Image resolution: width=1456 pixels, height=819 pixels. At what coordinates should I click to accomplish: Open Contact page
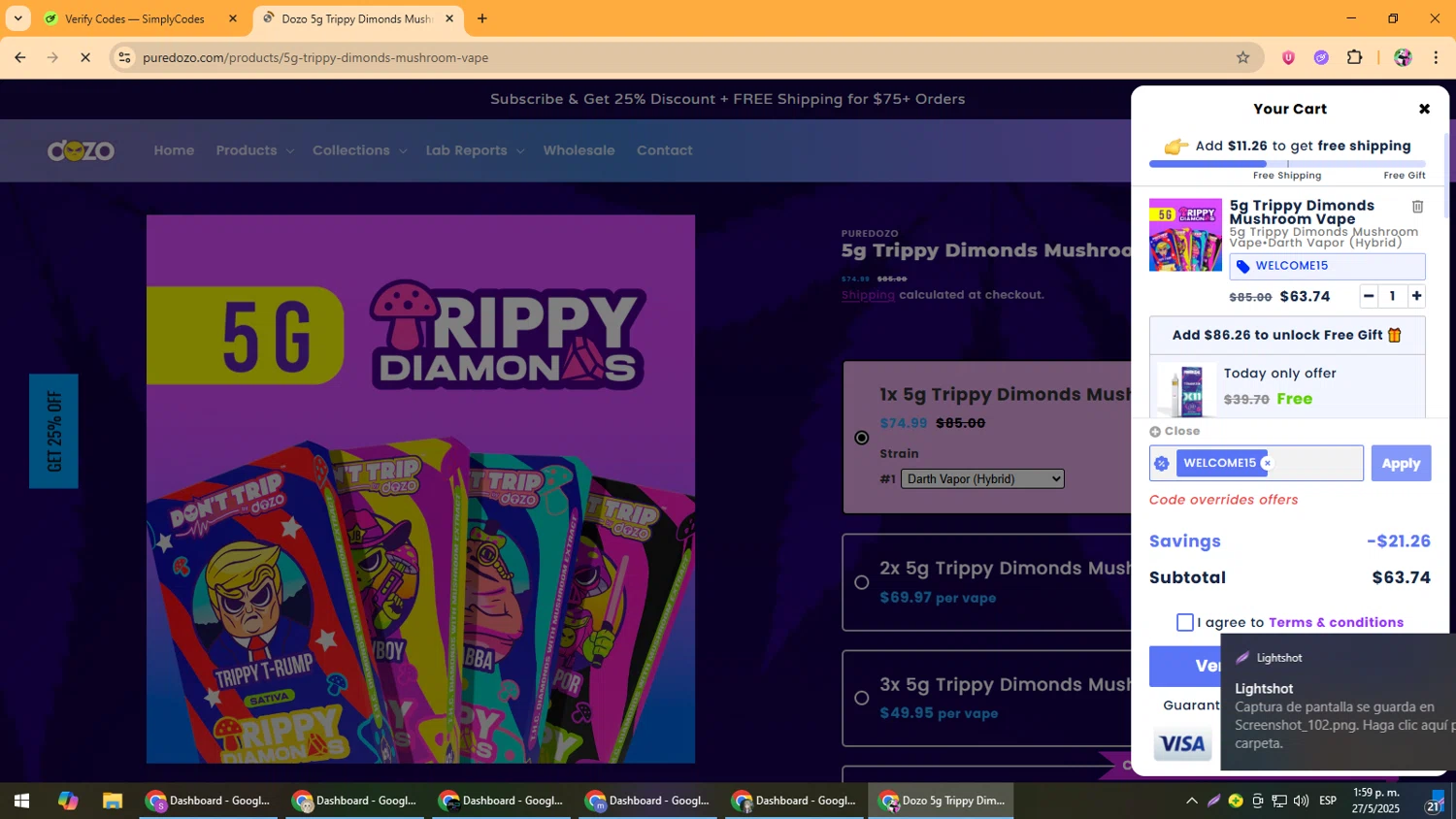tap(664, 150)
